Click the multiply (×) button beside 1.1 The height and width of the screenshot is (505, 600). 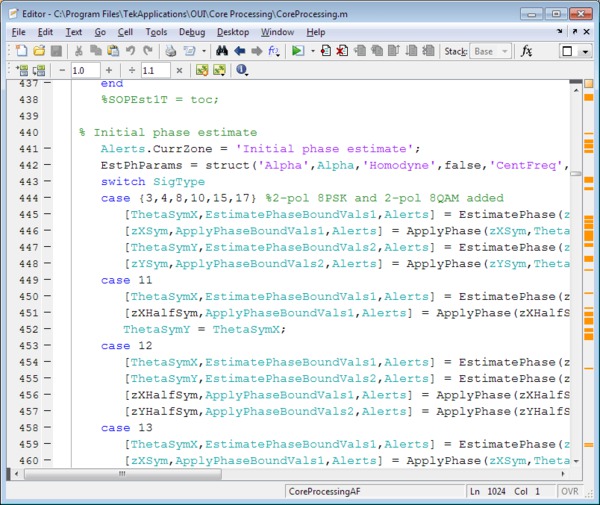[x=179, y=71]
